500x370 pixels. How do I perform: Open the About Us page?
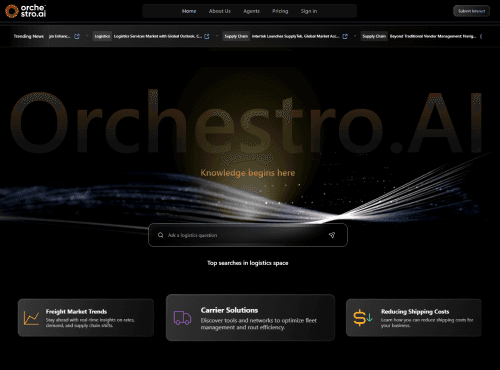pos(220,11)
